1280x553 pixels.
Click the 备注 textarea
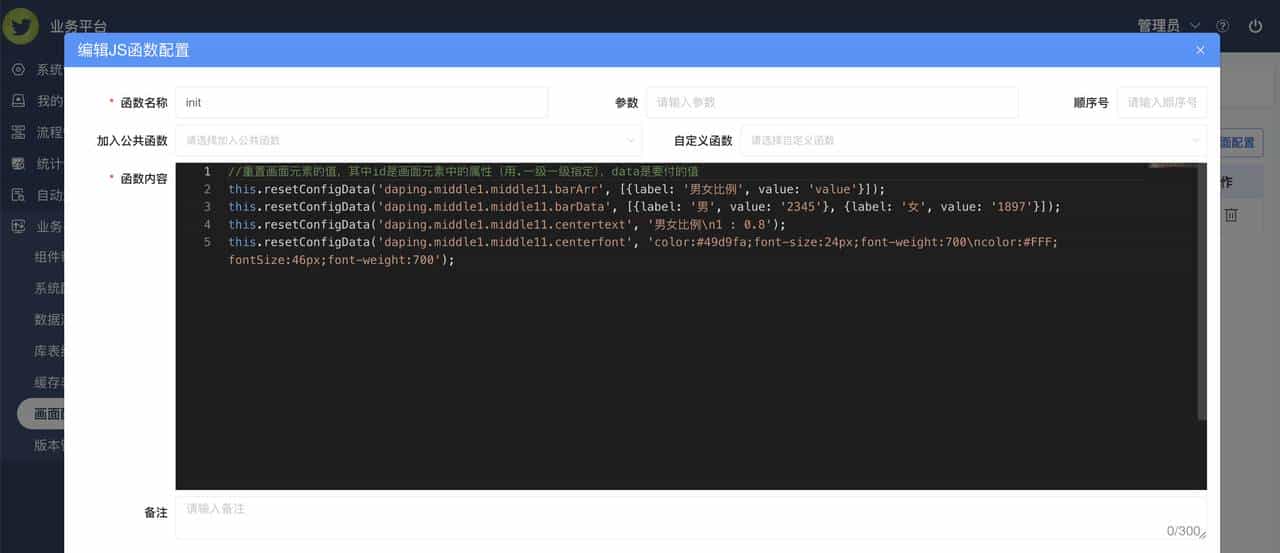click(x=691, y=518)
